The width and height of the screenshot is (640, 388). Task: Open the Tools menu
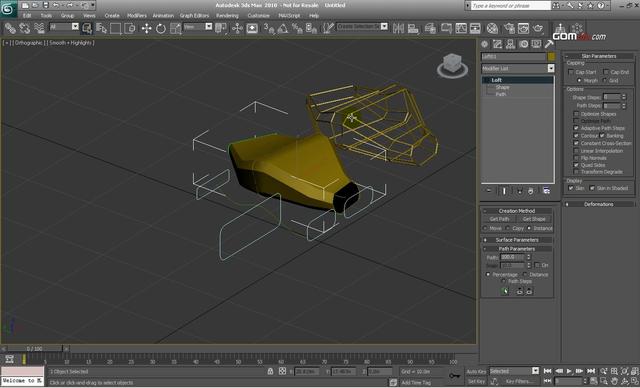pos(46,16)
